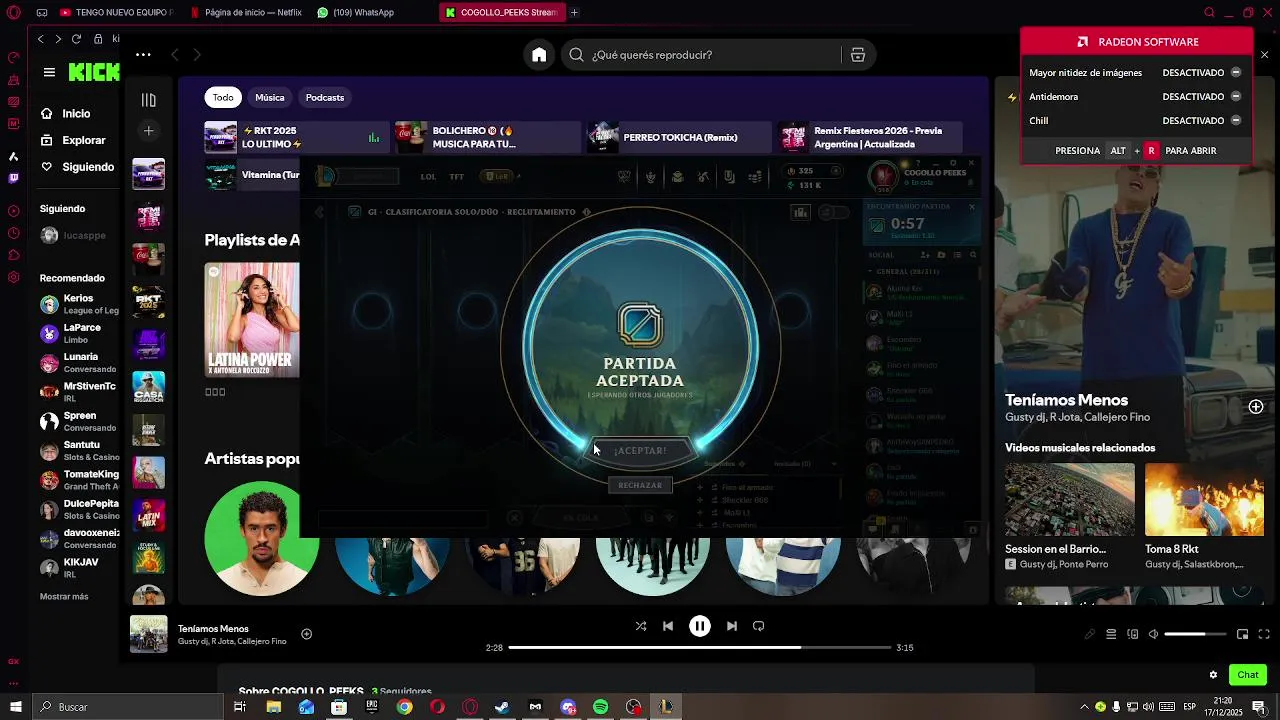
Task: Open the connect-to-a-device icon
Action: tap(1132, 634)
